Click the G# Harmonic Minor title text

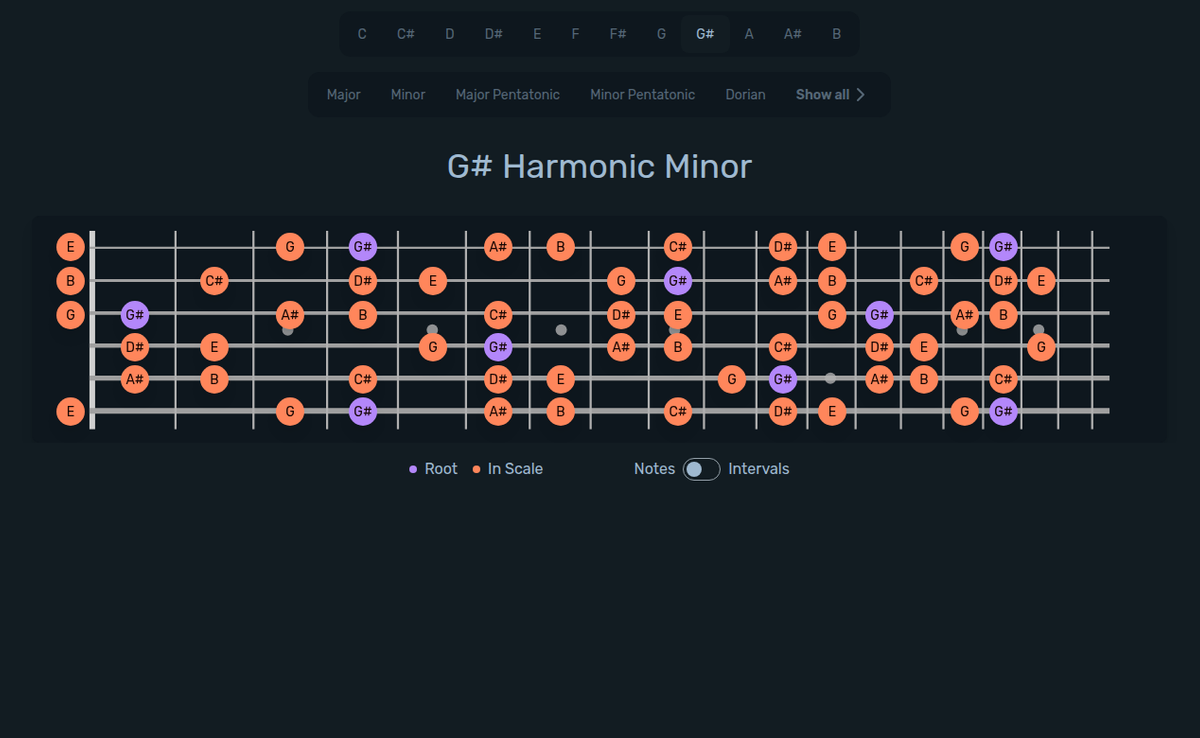[600, 166]
